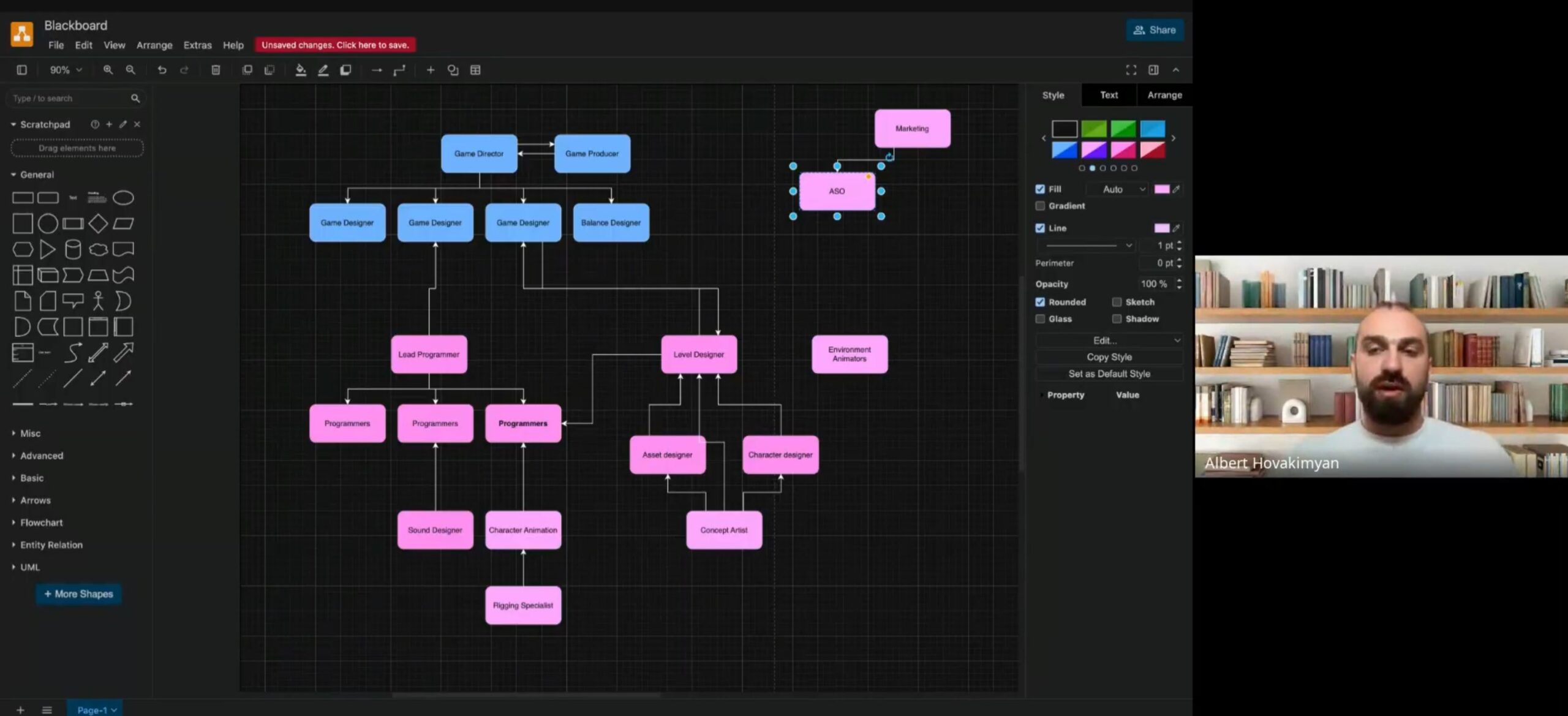The height and width of the screenshot is (716, 1568).
Task: Open the Arrange menu
Action: tap(154, 45)
